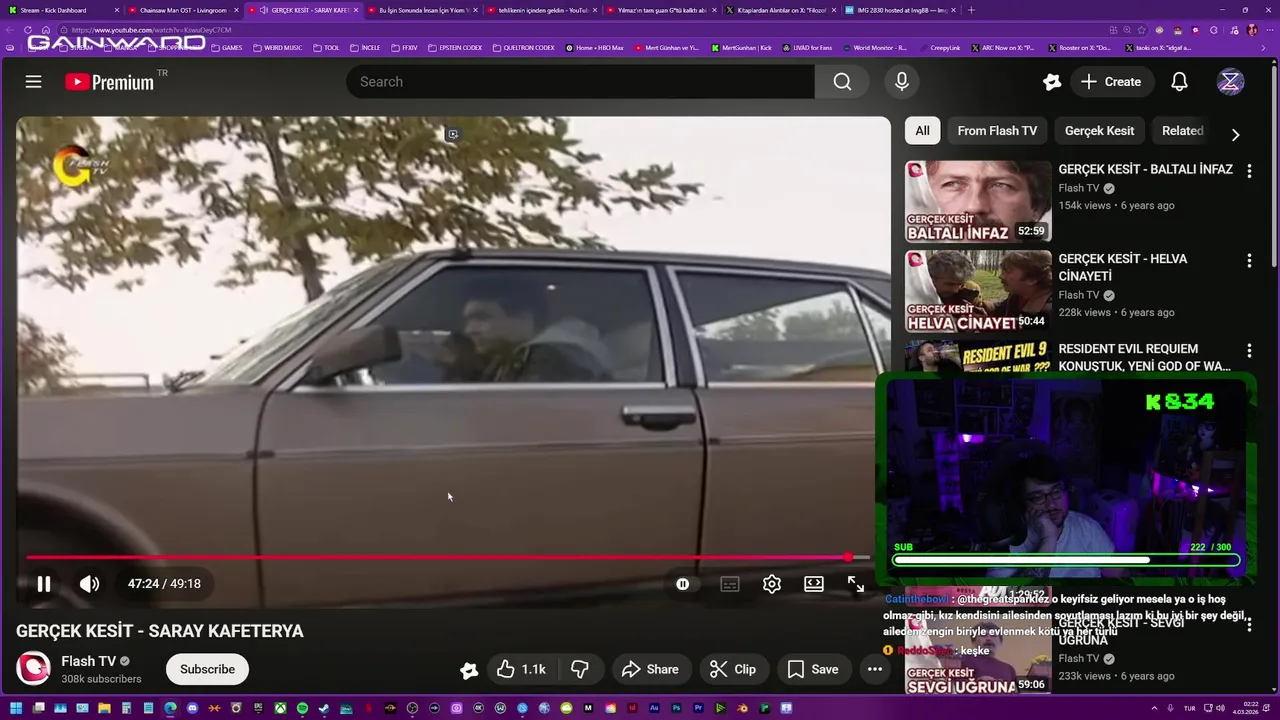
Task: Subscribe to Flash TV channel
Action: 207,669
